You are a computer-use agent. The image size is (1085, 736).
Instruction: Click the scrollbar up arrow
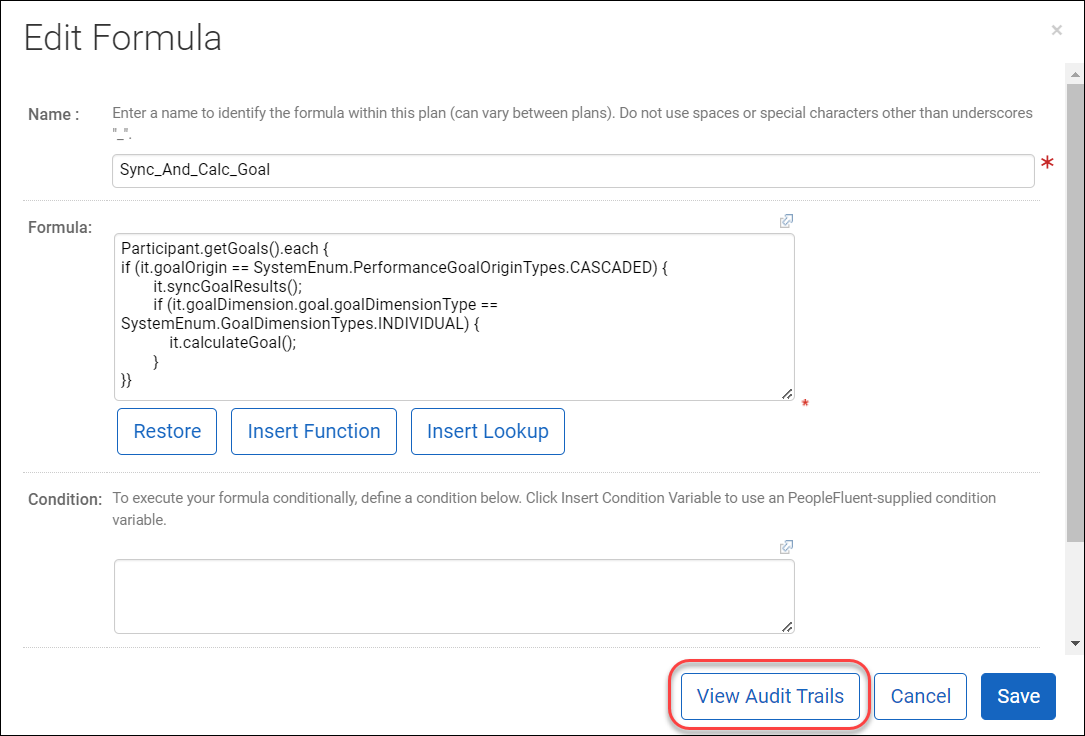(x=1075, y=74)
